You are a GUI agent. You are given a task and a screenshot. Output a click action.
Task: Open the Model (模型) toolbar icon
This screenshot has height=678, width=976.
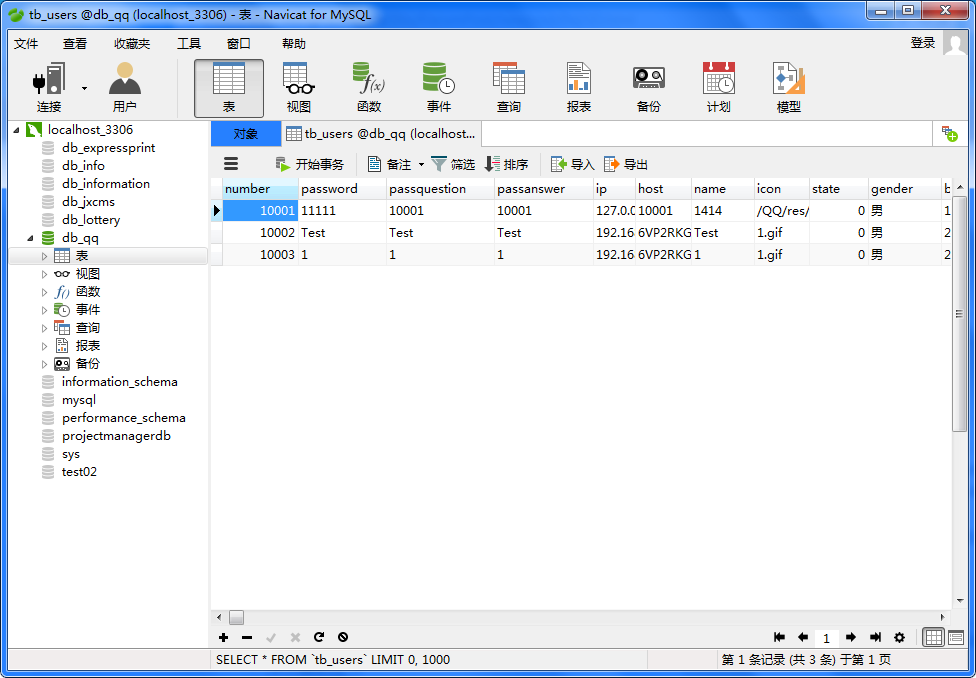[x=789, y=88]
